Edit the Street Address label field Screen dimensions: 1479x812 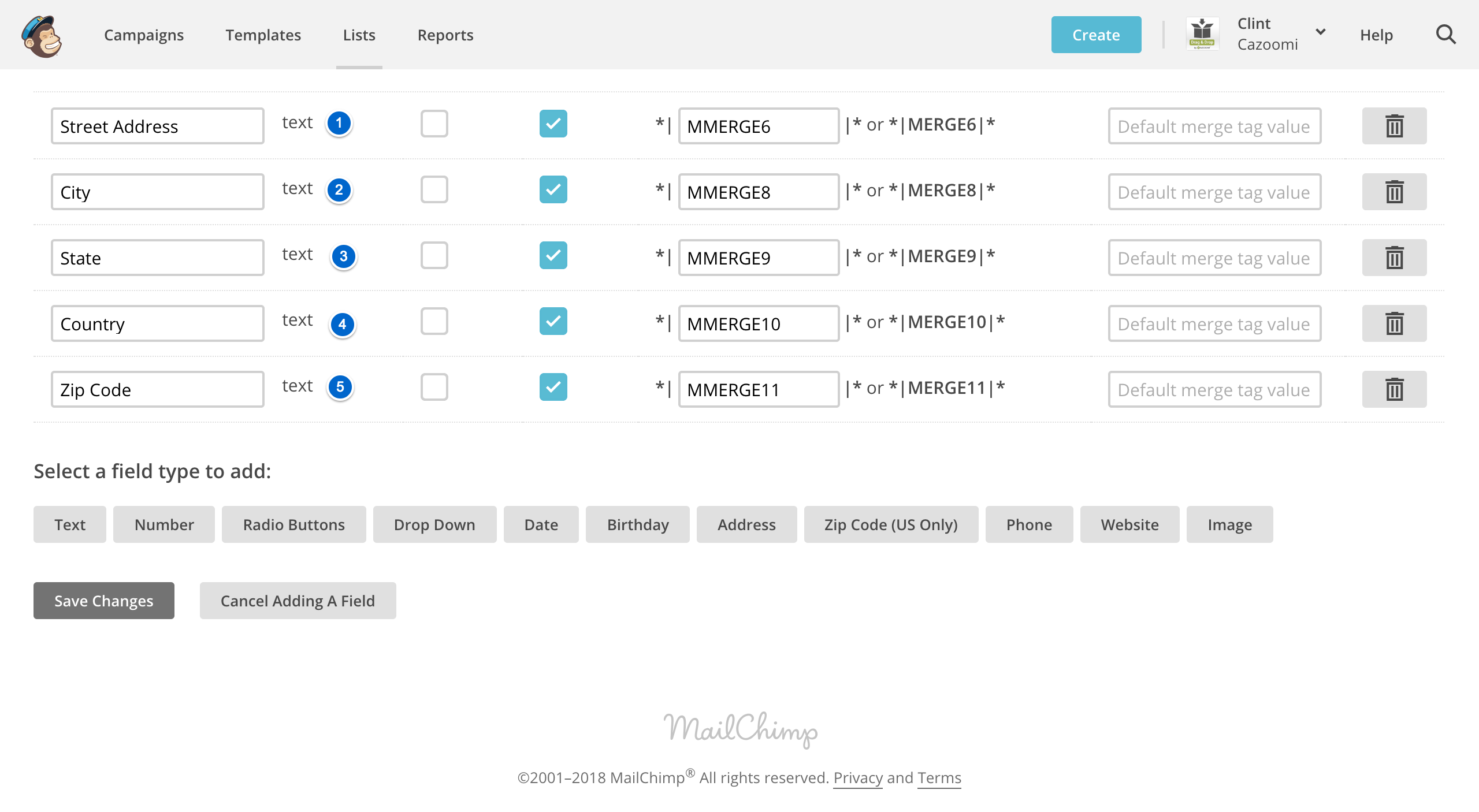click(x=158, y=126)
